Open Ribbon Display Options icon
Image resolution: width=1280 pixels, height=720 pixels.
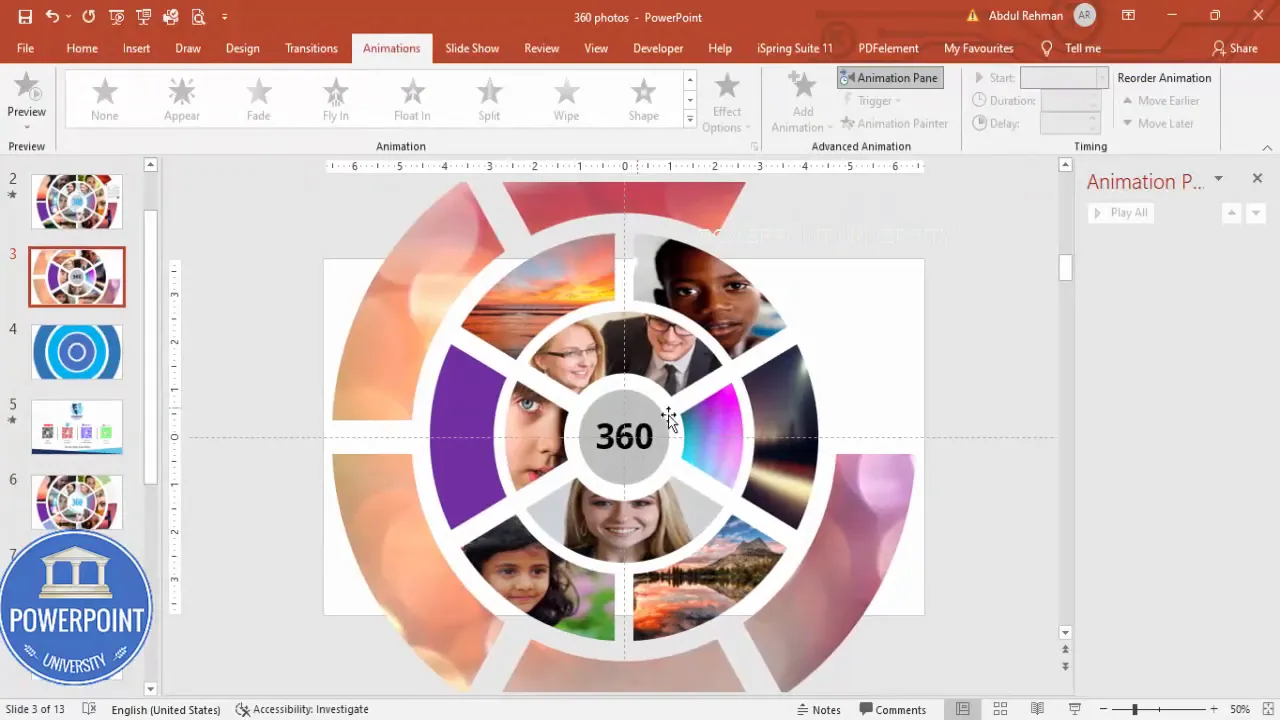point(1128,16)
